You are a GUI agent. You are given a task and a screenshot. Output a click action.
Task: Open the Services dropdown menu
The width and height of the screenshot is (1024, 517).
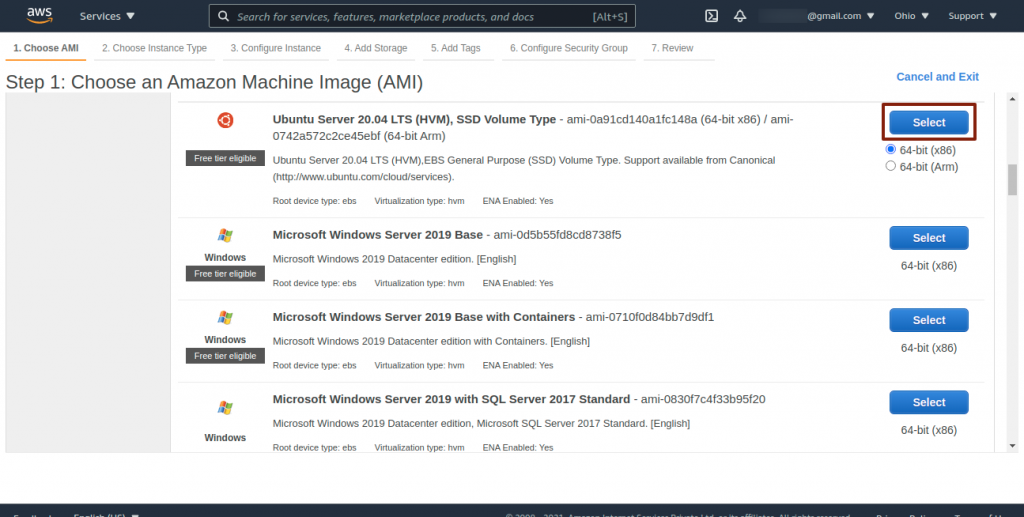(107, 16)
